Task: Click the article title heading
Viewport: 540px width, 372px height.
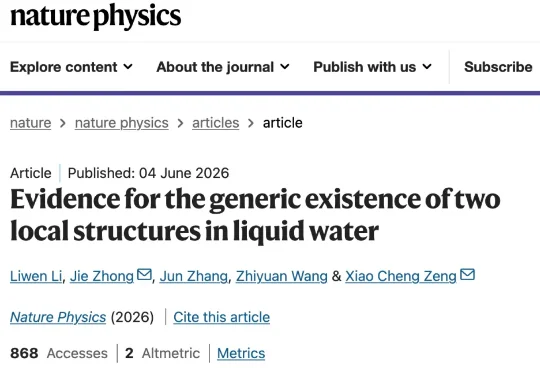Action: [255, 215]
